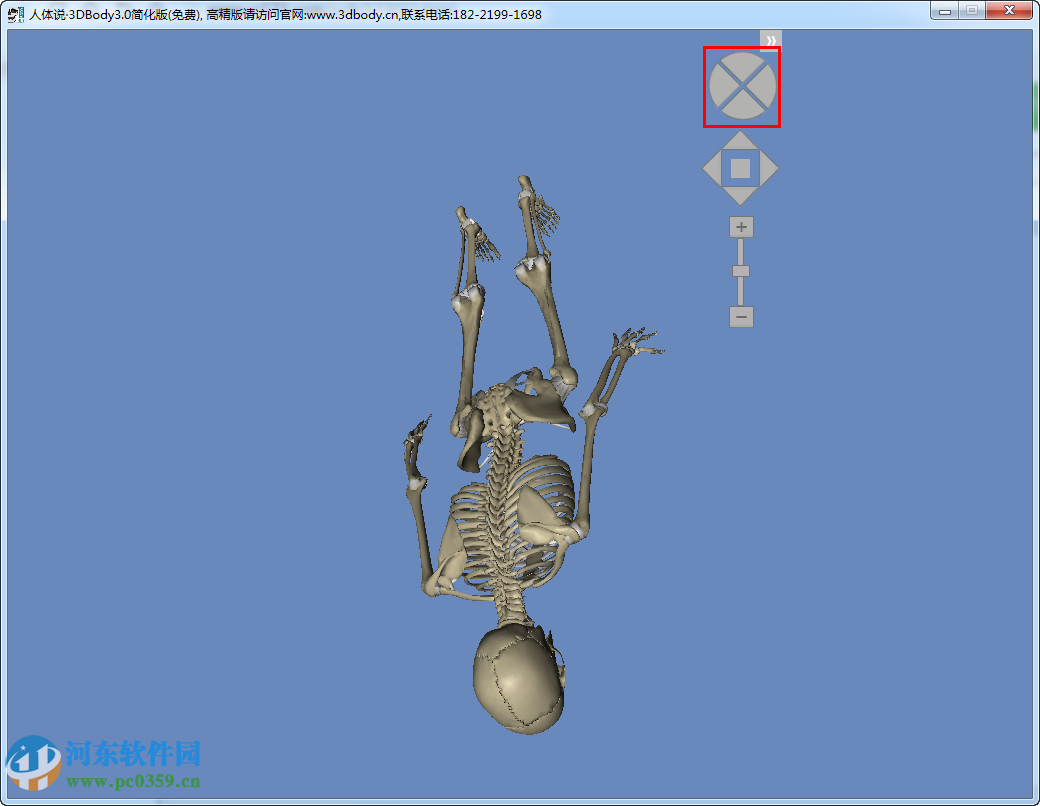This screenshot has width=1040, height=806.
Task: Click the bottom segment of the rotation trackball
Action: pos(742,107)
